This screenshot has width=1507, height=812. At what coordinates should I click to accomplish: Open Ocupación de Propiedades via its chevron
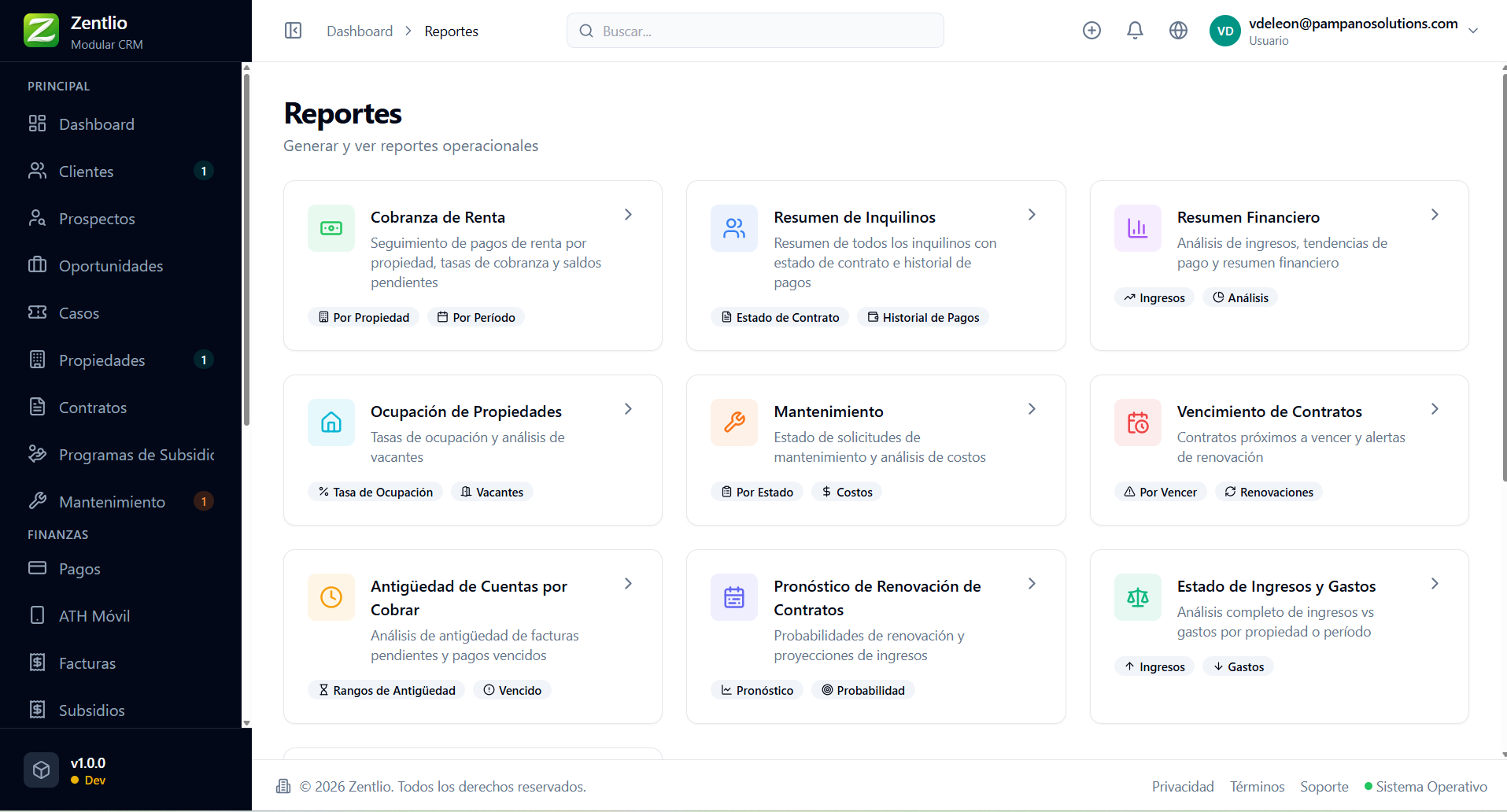pyautogui.click(x=628, y=409)
